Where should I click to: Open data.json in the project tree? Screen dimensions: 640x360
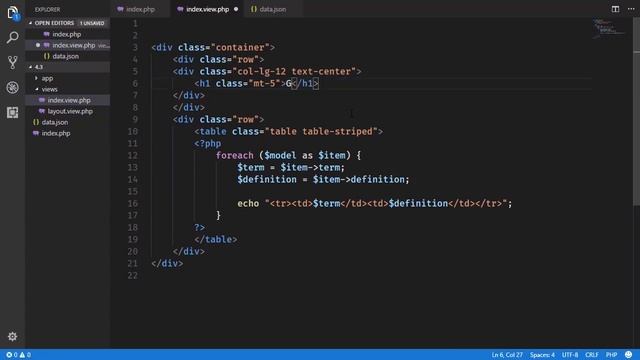[x=55, y=122]
